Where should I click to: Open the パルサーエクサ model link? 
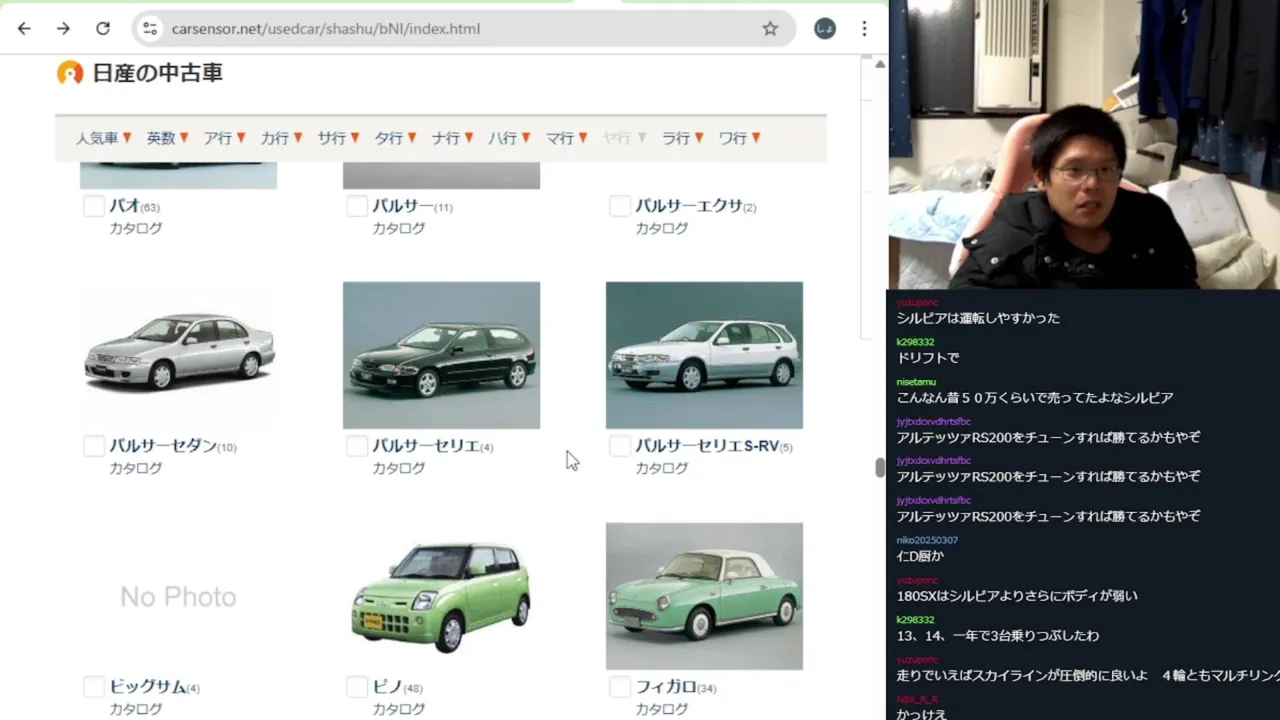pyautogui.click(x=689, y=206)
